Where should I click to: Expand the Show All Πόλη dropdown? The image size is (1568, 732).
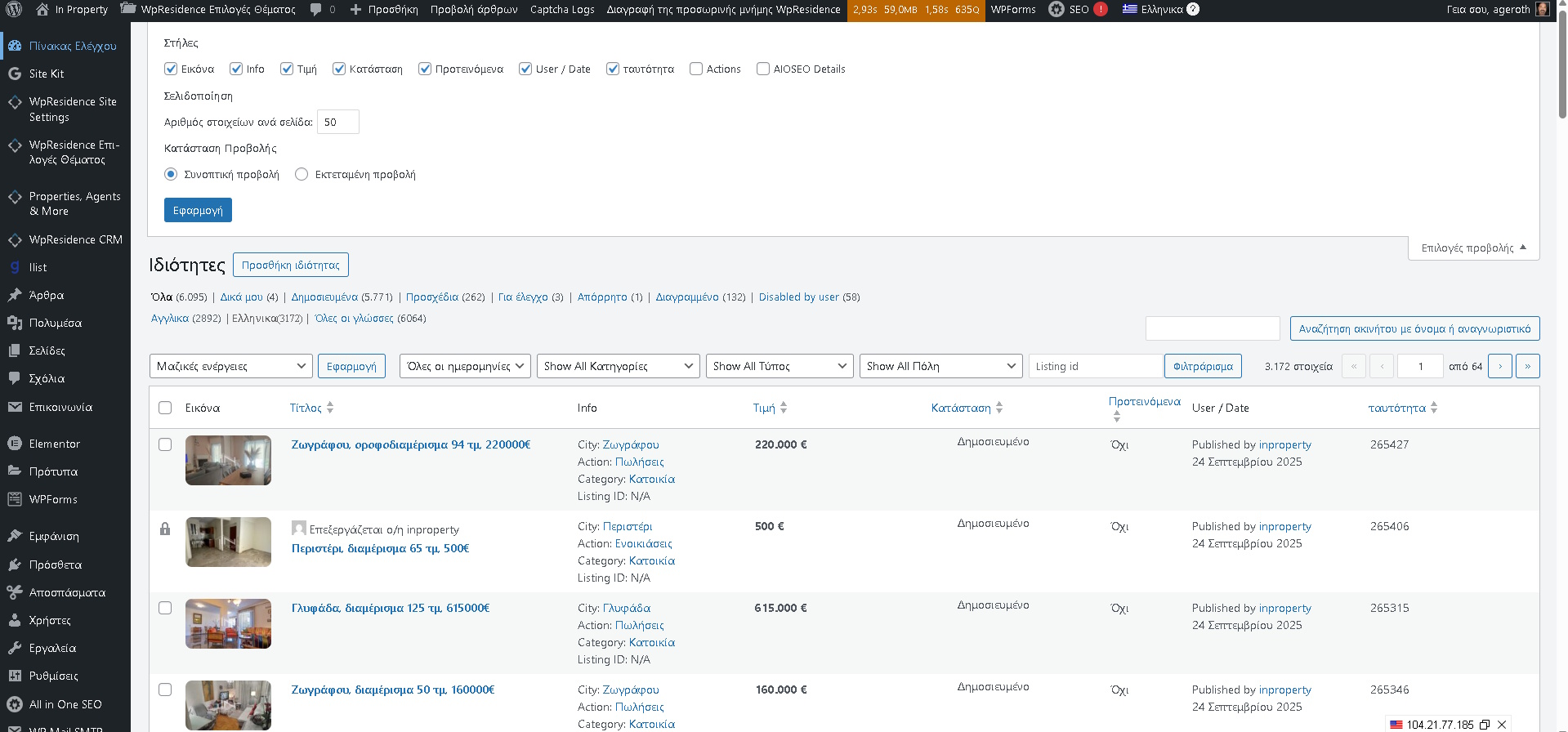click(940, 366)
